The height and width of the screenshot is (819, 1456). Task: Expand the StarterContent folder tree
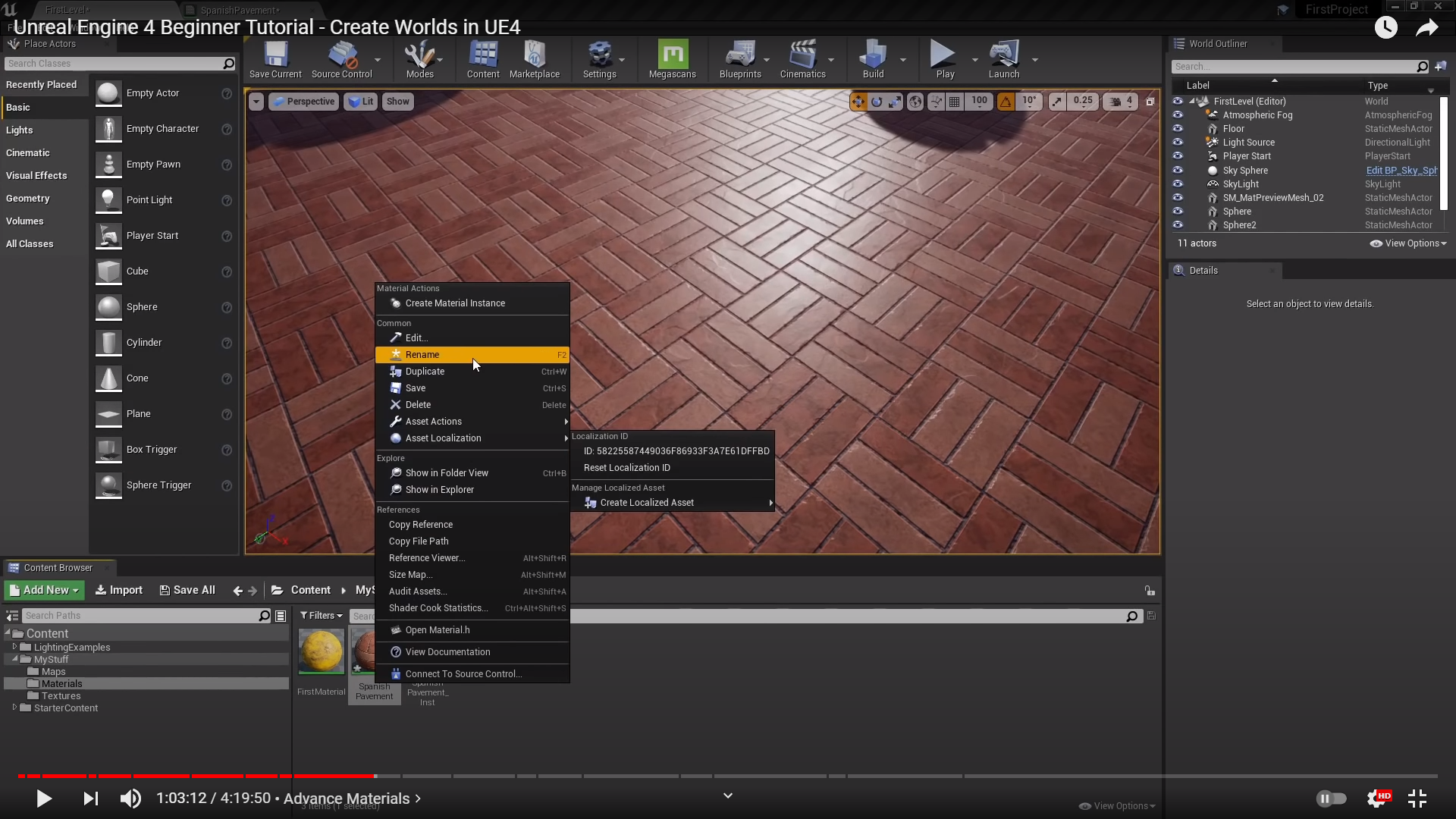pos(14,708)
